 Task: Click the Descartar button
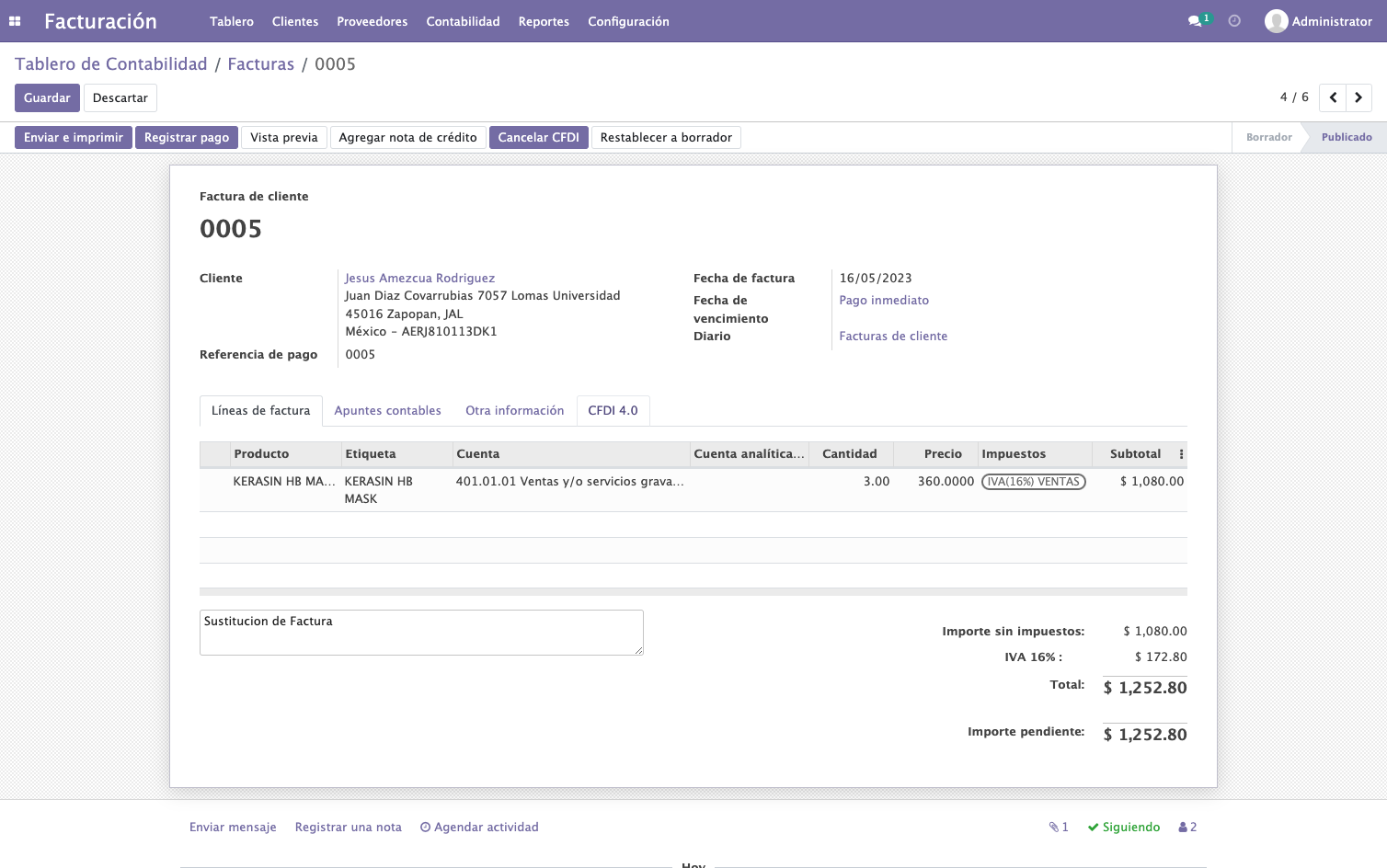(120, 97)
